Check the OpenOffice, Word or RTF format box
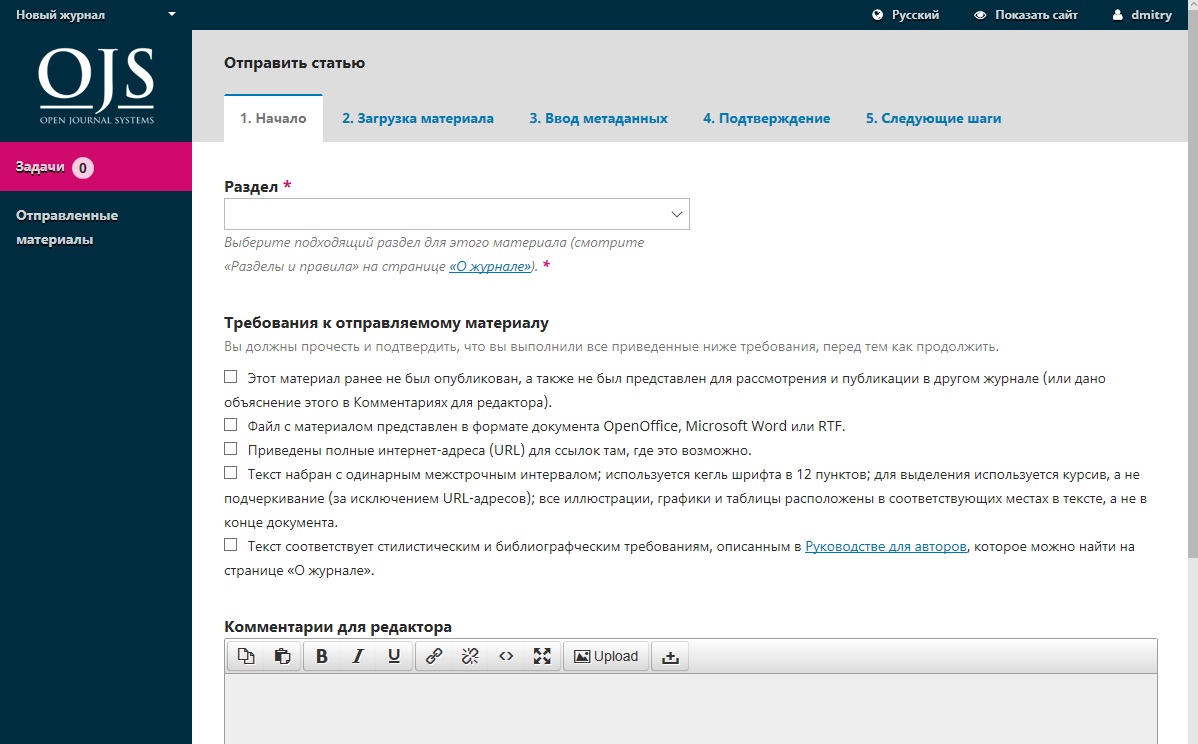Viewport: 1198px width, 744px height. [231, 425]
